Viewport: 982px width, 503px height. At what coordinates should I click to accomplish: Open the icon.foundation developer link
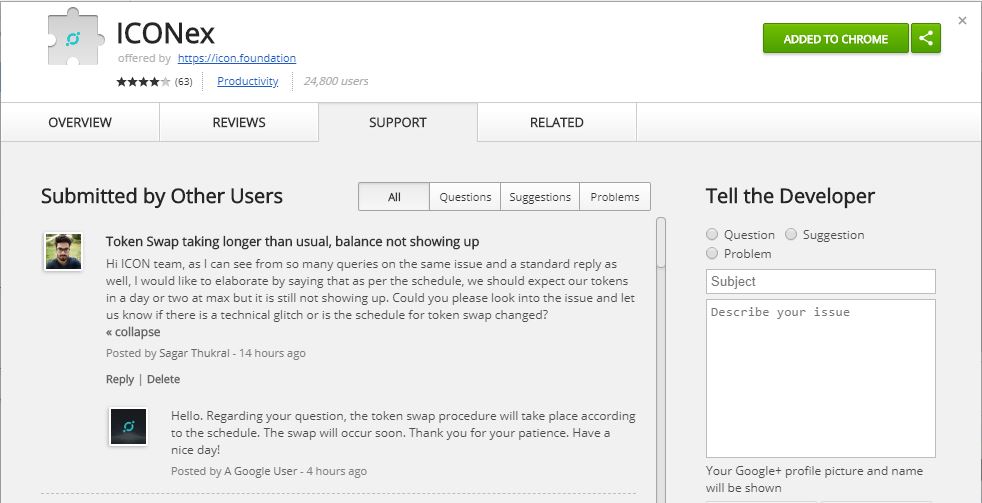click(x=237, y=58)
